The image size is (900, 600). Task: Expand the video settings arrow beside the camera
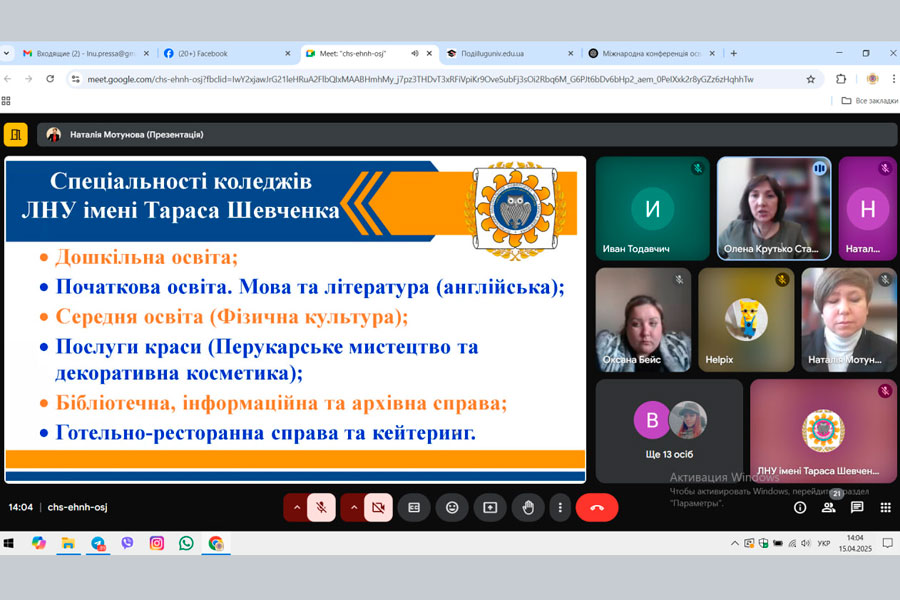pyautogui.click(x=352, y=507)
